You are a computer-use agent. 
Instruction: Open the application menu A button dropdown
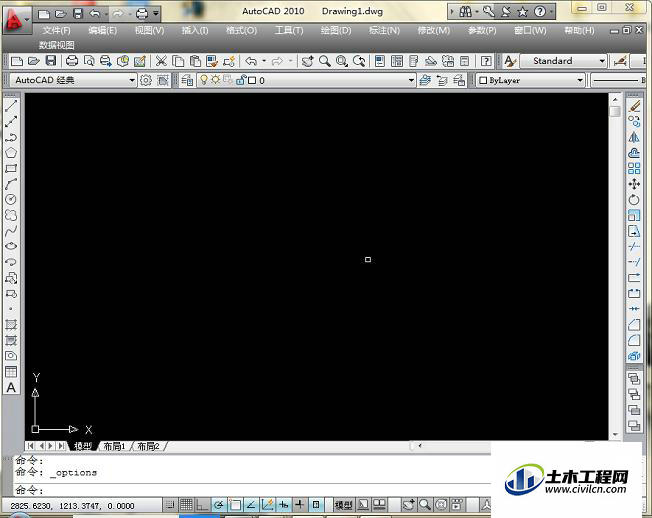coord(17,19)
